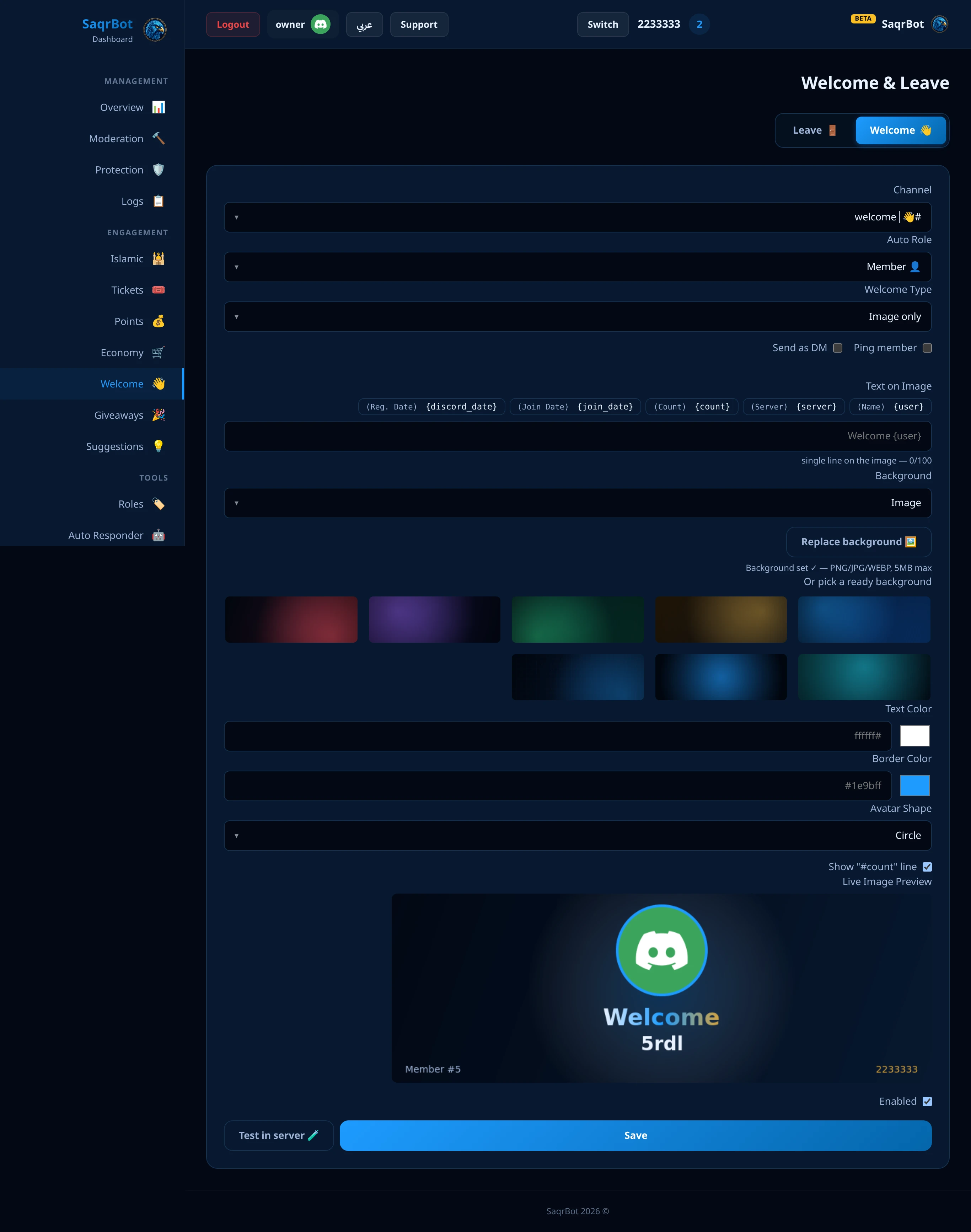Click the green Discord avatar beside owner
This screenshot has height=1232, width=971.
point(321,25)
